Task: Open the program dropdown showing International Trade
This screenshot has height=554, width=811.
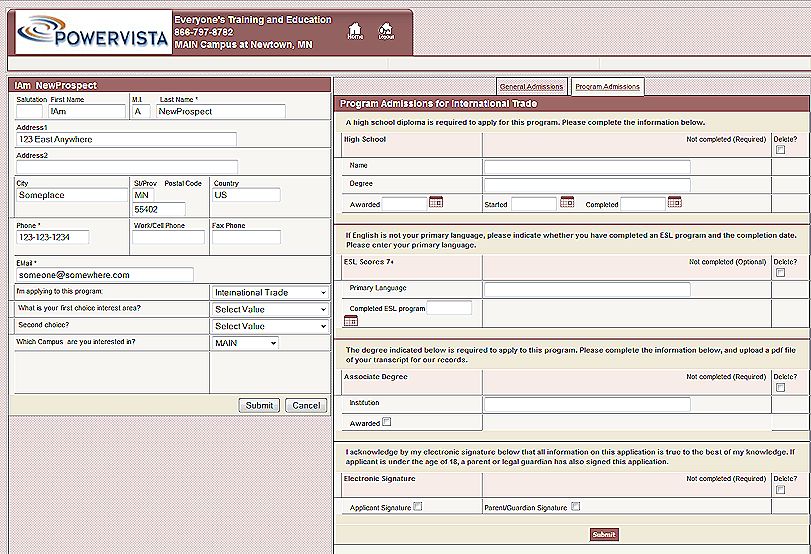Action: point(270,292)
